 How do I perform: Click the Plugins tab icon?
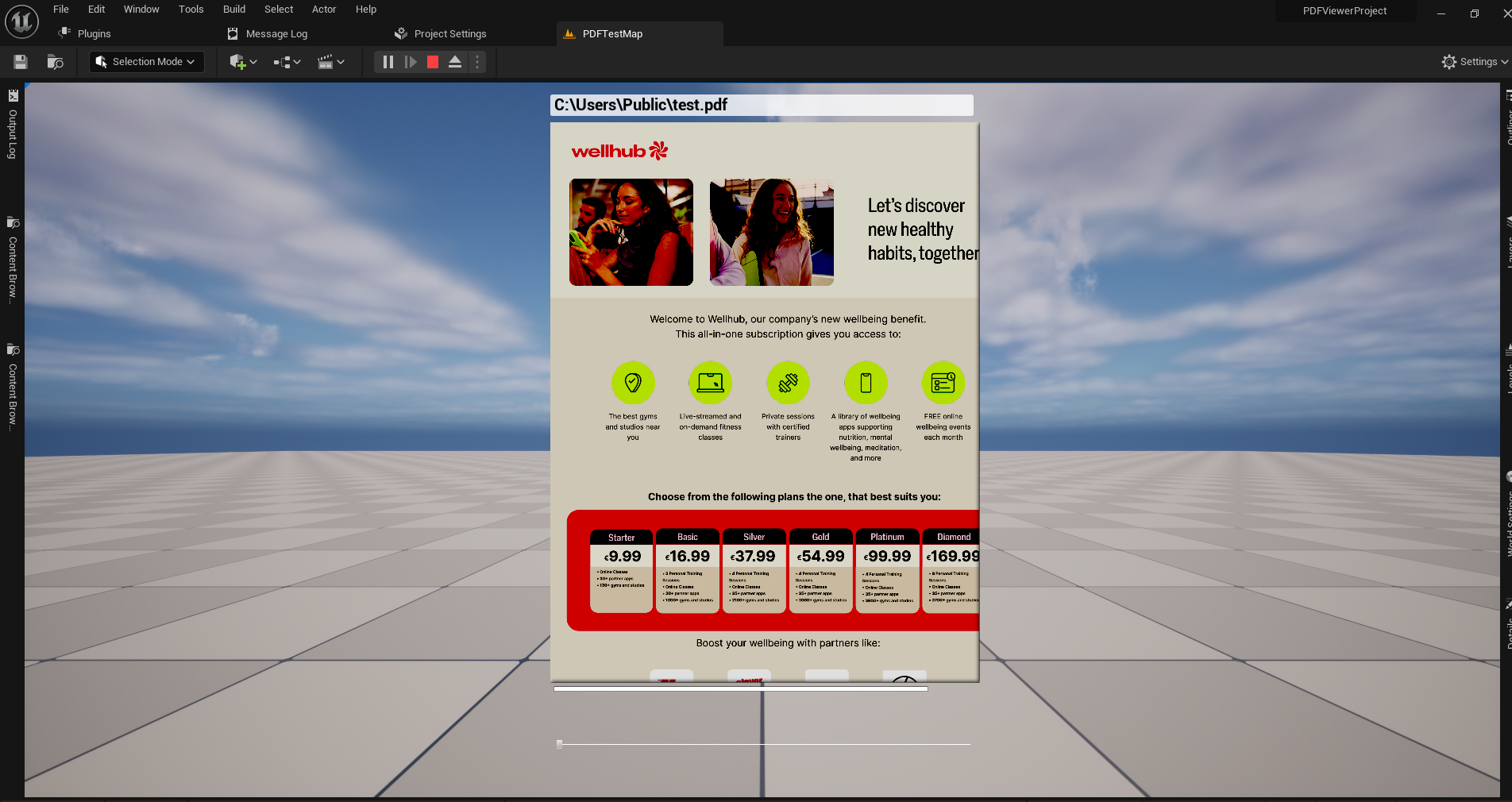(x=65, y=33)
